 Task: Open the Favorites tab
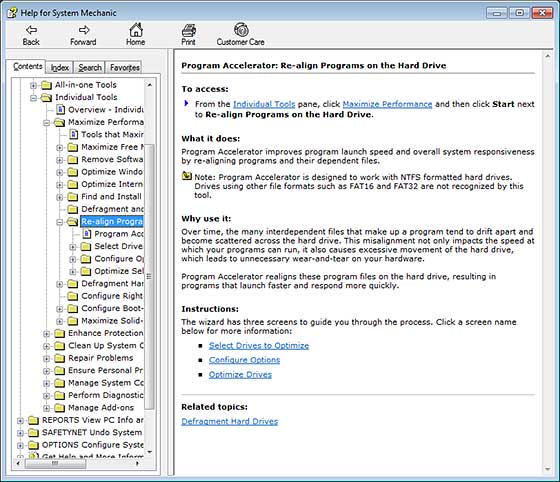pyautogui.click(x=124, y=67)
